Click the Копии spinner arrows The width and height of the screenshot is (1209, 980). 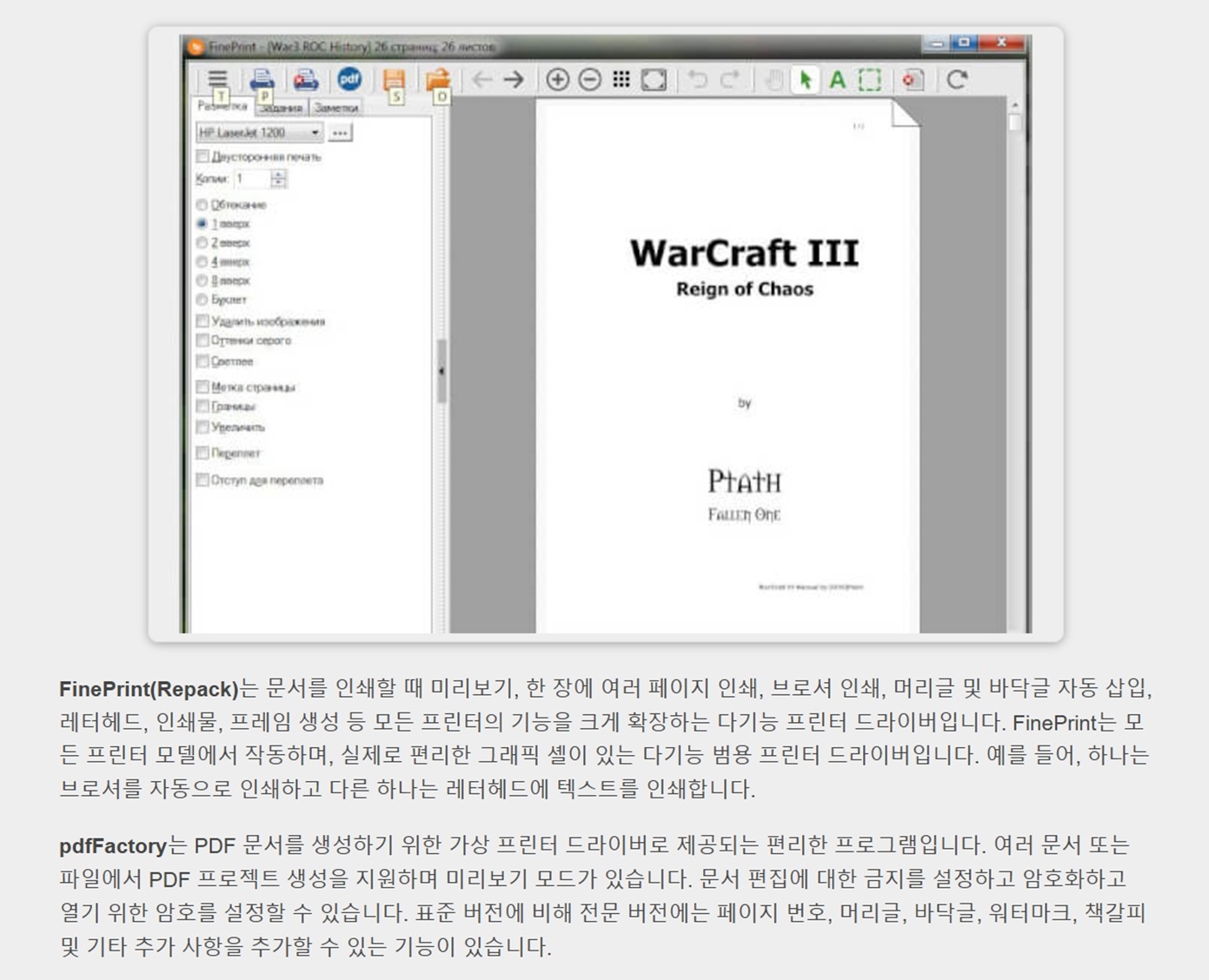pyautogui.click(x=278, y=179)
